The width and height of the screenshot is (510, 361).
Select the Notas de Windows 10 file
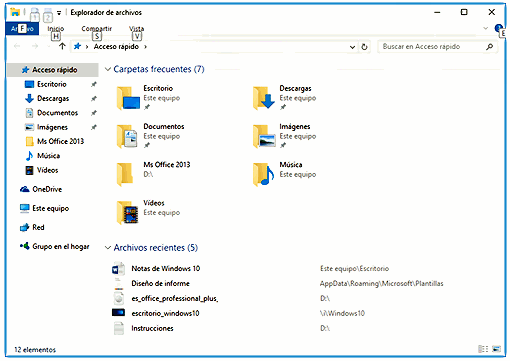(x=166, y=269)
